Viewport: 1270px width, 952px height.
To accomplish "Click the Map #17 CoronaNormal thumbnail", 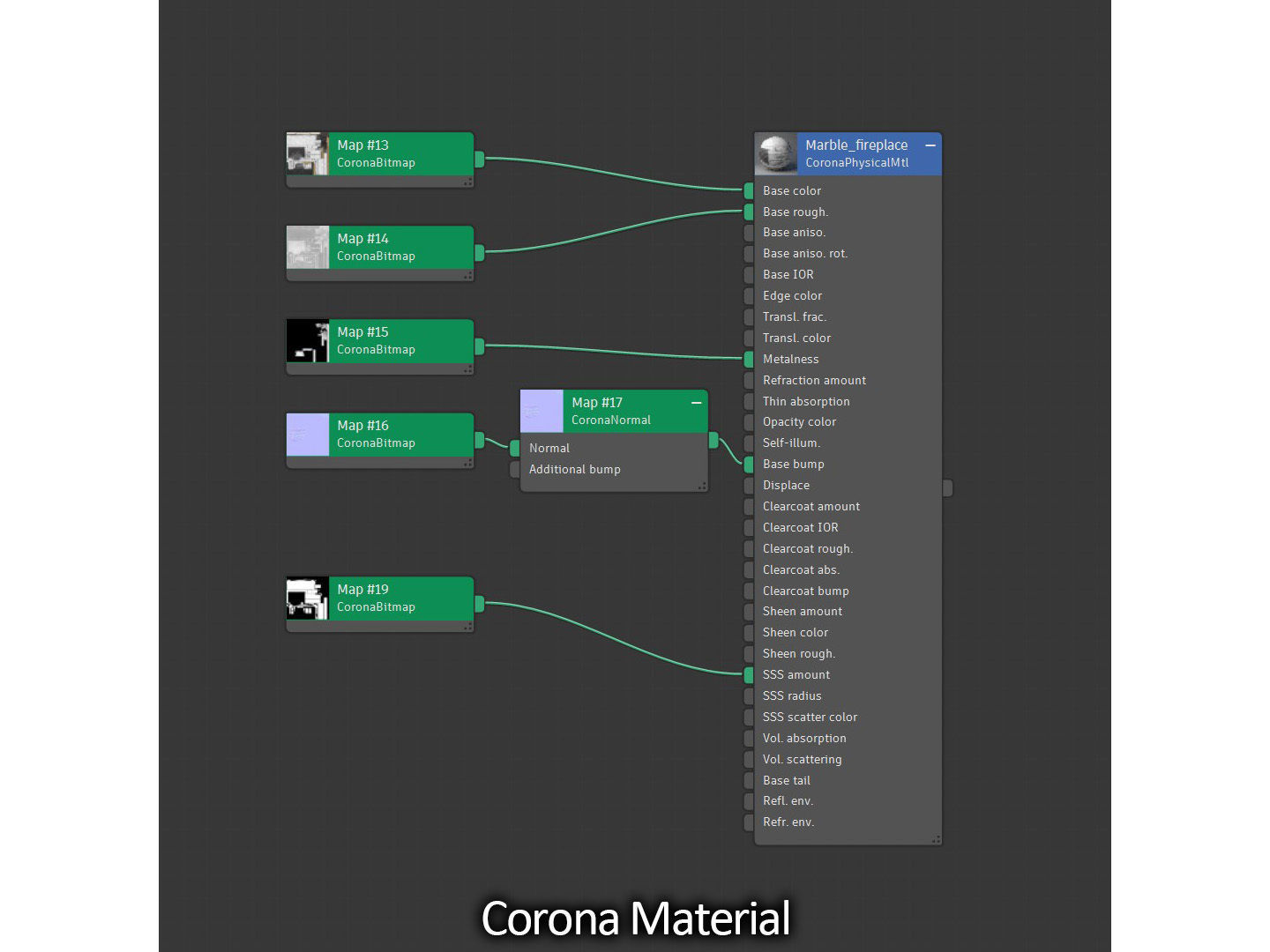I will [x=542, y=412].
